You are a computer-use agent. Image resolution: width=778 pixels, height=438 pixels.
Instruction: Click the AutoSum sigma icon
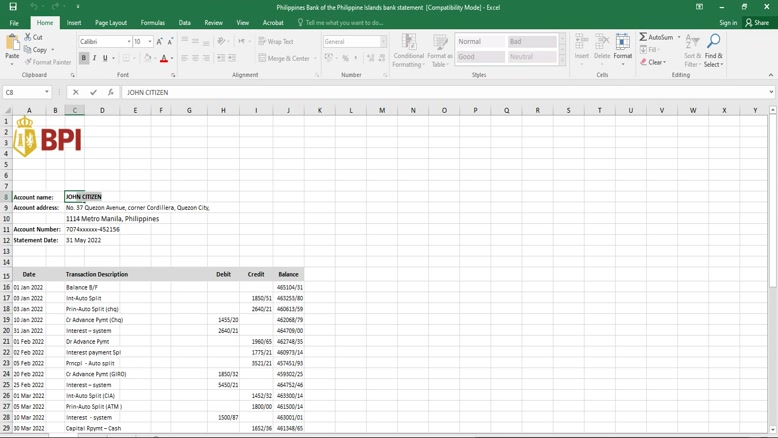(644, 37)
